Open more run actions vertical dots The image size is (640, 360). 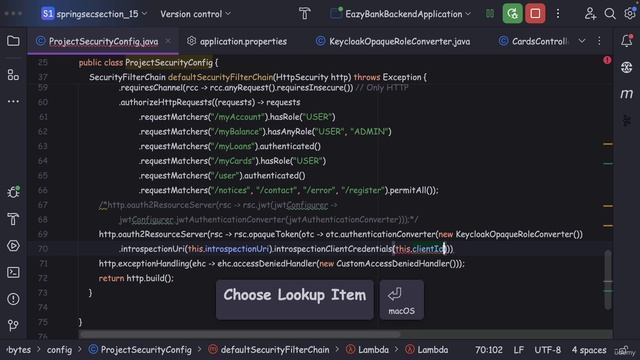[558, 14]
